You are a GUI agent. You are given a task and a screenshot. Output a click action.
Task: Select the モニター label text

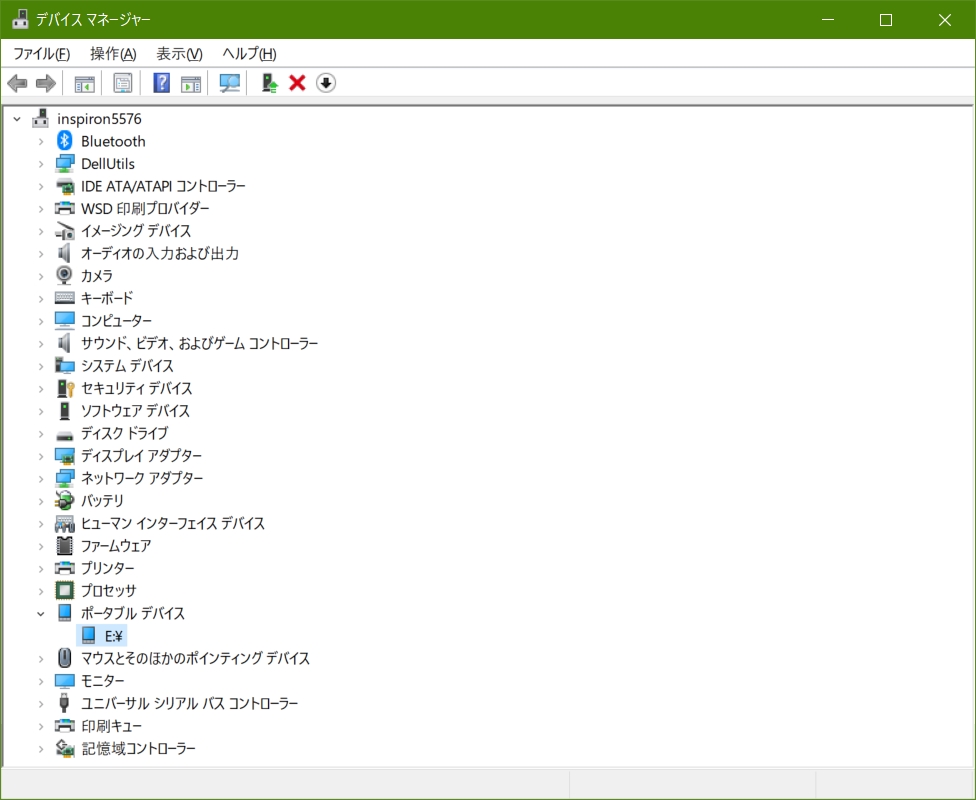pos(103,680)
